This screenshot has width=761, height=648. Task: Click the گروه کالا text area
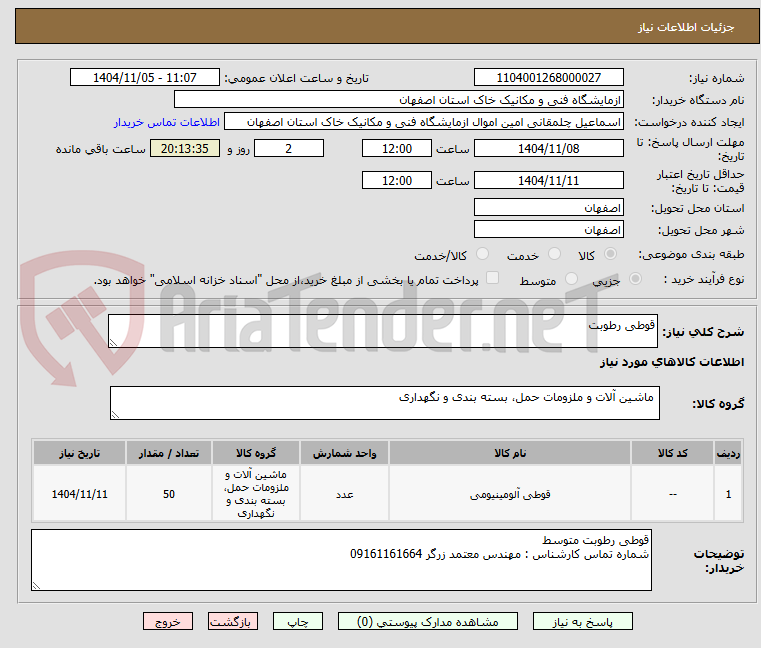[385, 403]
